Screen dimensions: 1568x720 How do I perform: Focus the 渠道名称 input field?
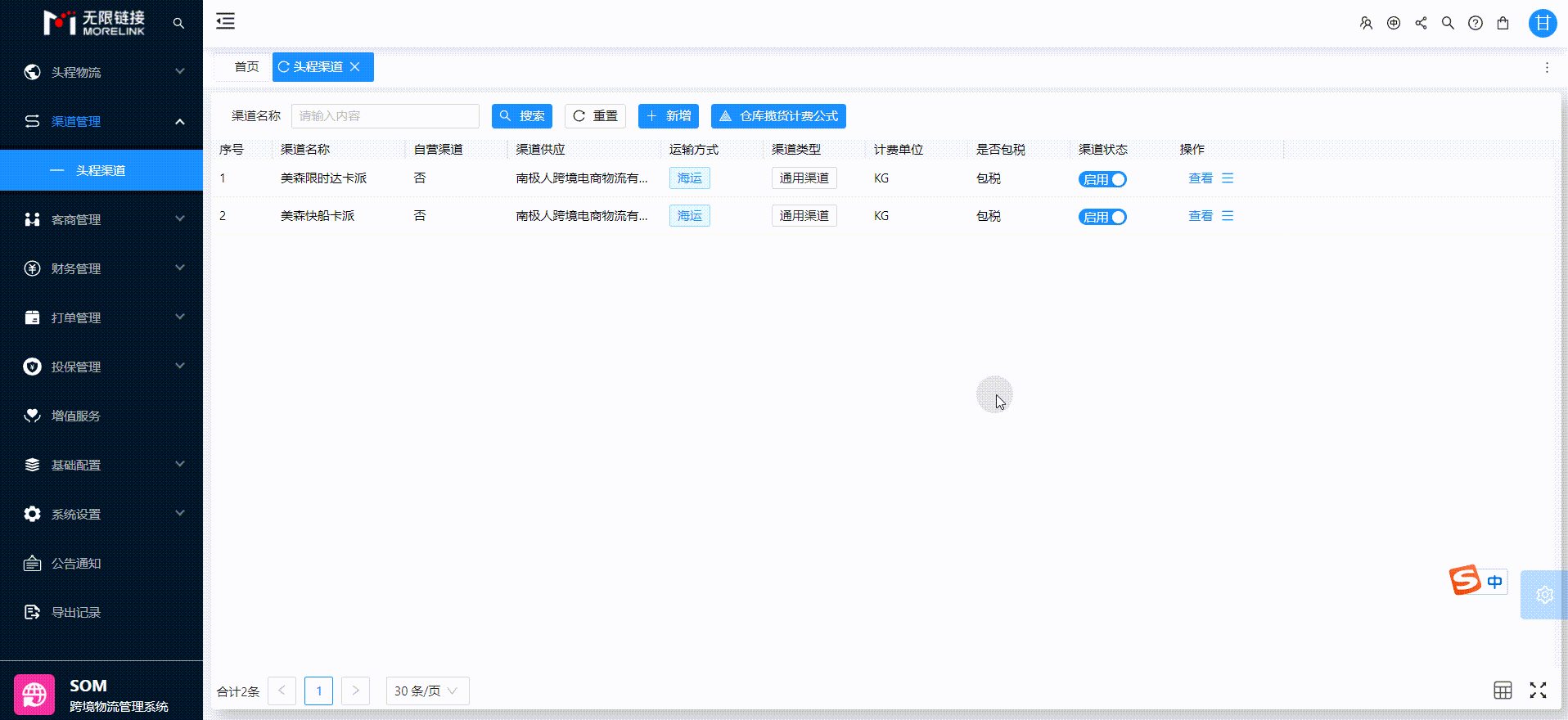coord(385,116)
